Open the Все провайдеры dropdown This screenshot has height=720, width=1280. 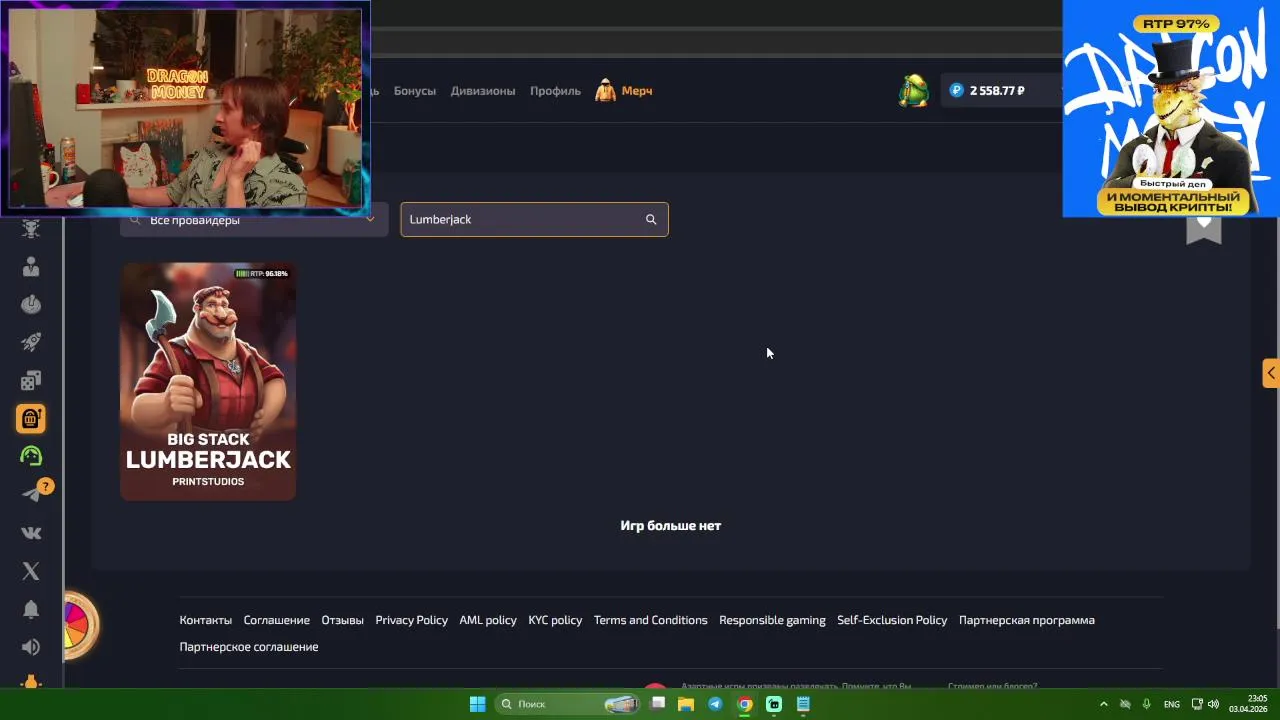(x=254, y=220)
